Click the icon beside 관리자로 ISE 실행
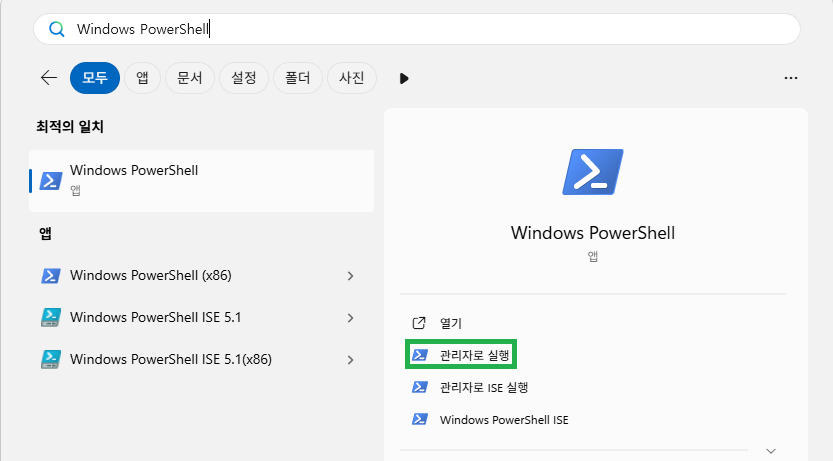 (420, 387)
